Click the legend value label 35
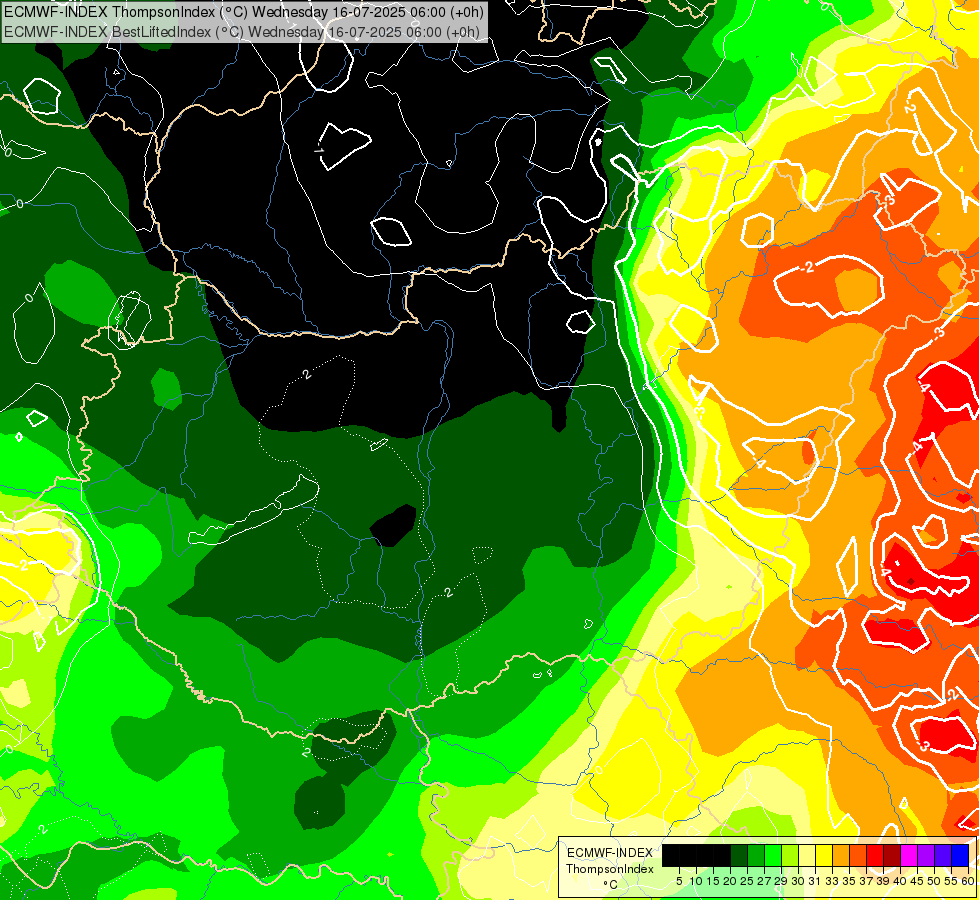Viewport: 979px width, 900px height. [x=849, y=881]
